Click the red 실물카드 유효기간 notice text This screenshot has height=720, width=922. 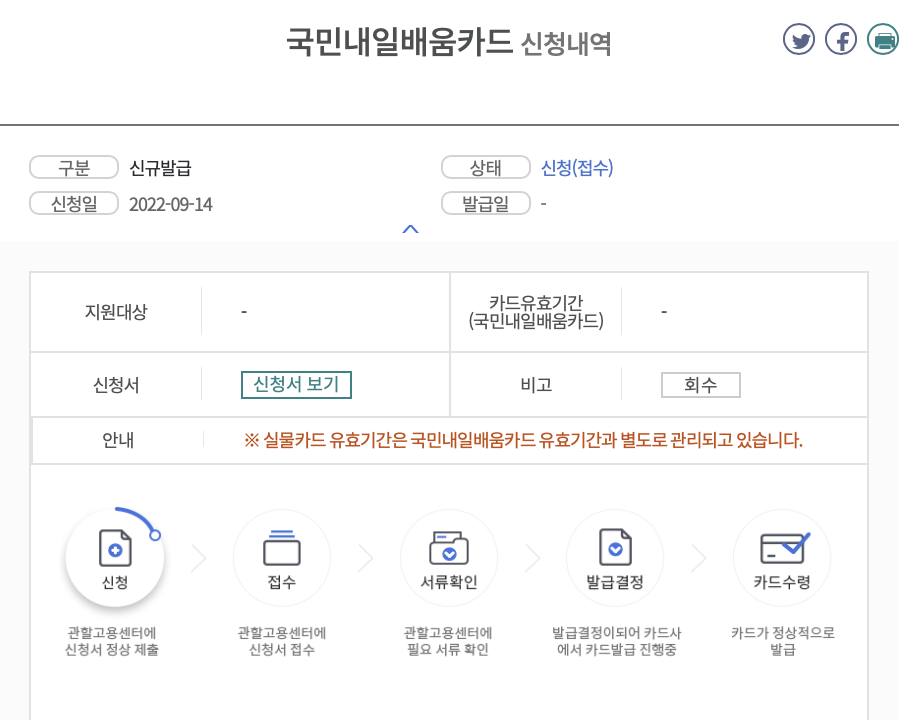(x=523, y=440)
